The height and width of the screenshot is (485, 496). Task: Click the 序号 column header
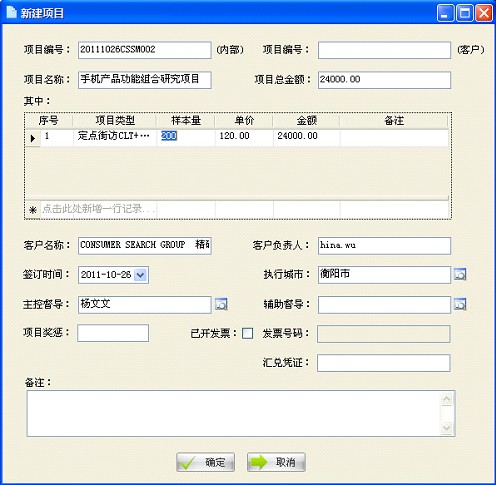(x=49, y=120)
